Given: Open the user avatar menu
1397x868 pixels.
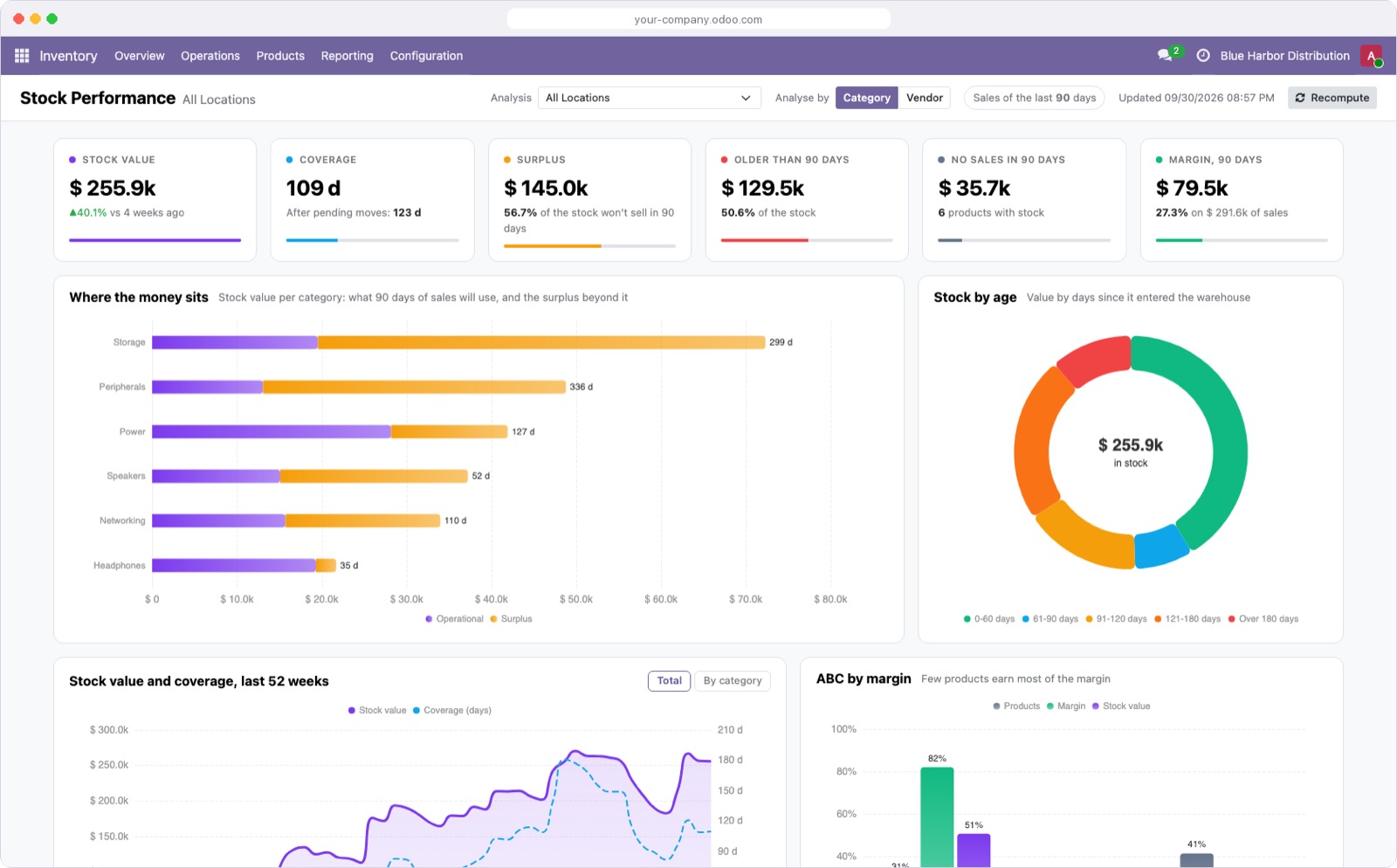Looking at the screenshot, I should [x=1371, y=56].
